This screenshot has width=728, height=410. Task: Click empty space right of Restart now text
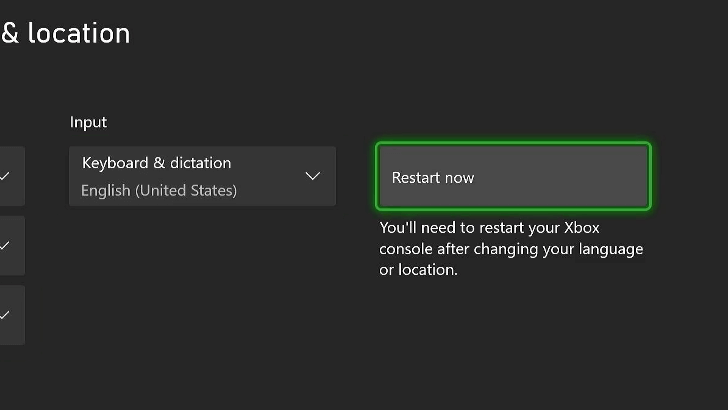[x=570, y=178]
